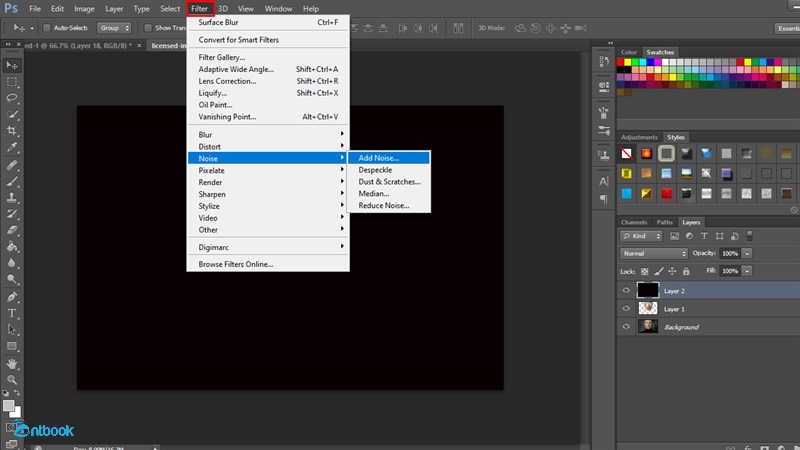Open the layer filter Kind dropdown

click(641, 236)
